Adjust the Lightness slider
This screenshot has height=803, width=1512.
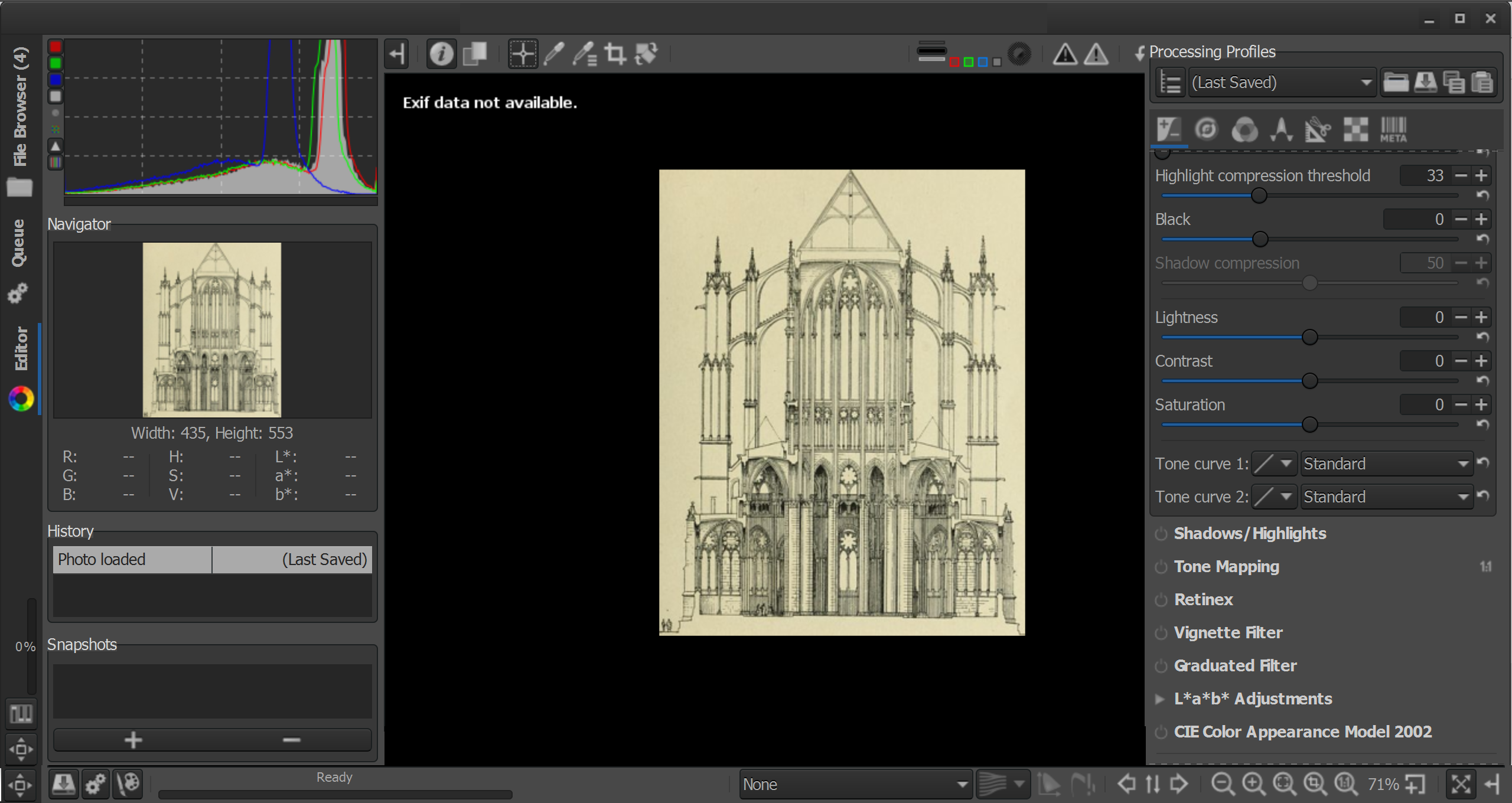tap(1310, 337)
